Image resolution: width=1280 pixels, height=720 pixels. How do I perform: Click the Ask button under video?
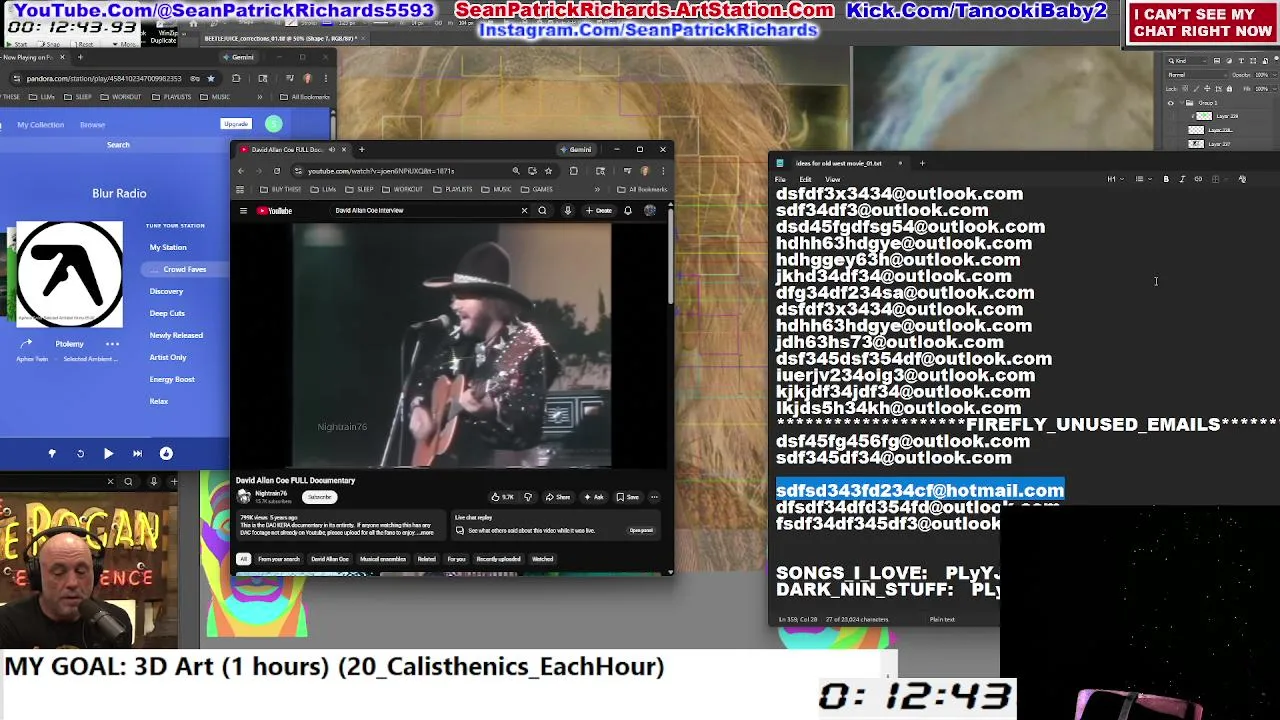pyautogui.click(x=595, y=497)
